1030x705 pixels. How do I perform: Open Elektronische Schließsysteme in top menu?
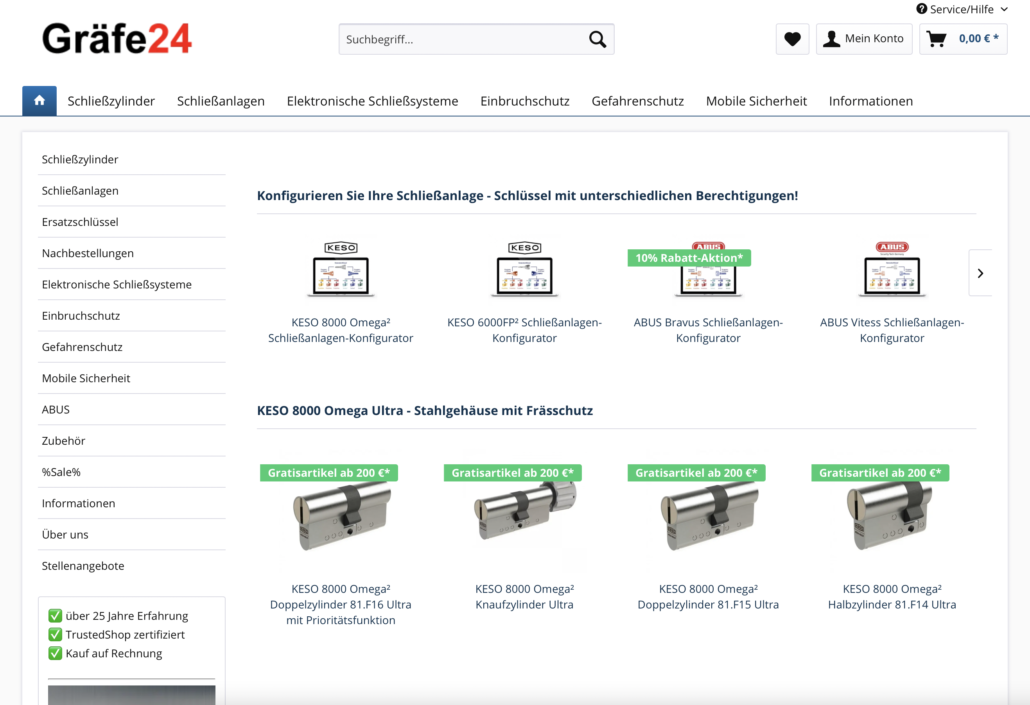[372, 101]
